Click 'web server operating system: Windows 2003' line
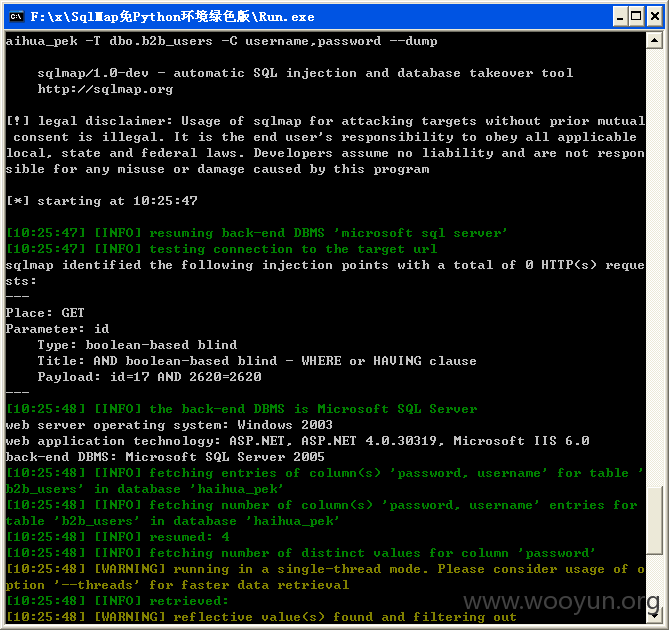669x630 pixels. [x=169, y=425]
